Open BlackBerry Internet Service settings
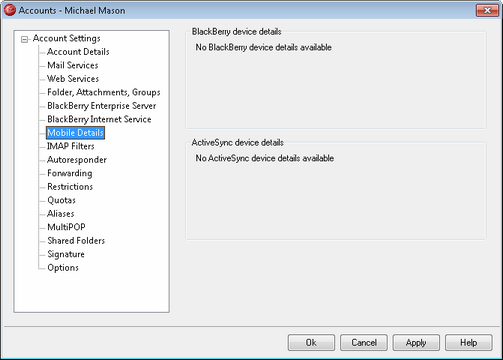Image resolution: width=503 pixels, height=360 pixels. [99, 119]
